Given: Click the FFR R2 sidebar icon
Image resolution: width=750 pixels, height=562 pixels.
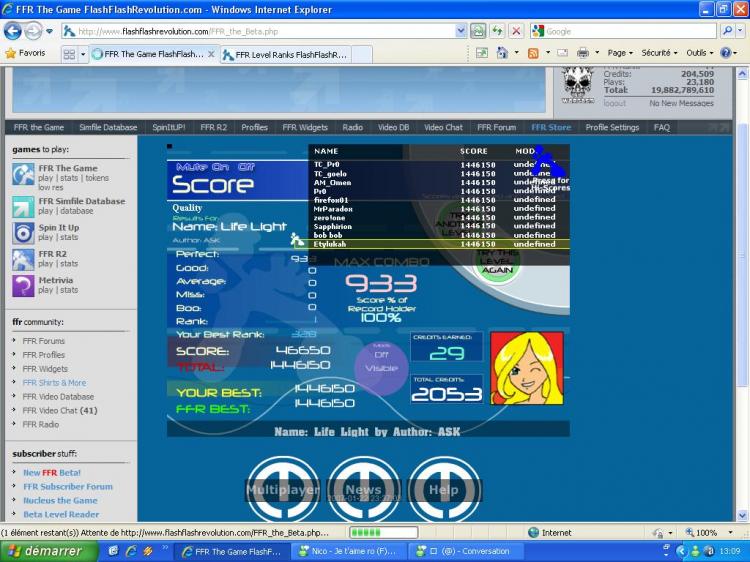Looking at the screenshot, I should [23, 260].
